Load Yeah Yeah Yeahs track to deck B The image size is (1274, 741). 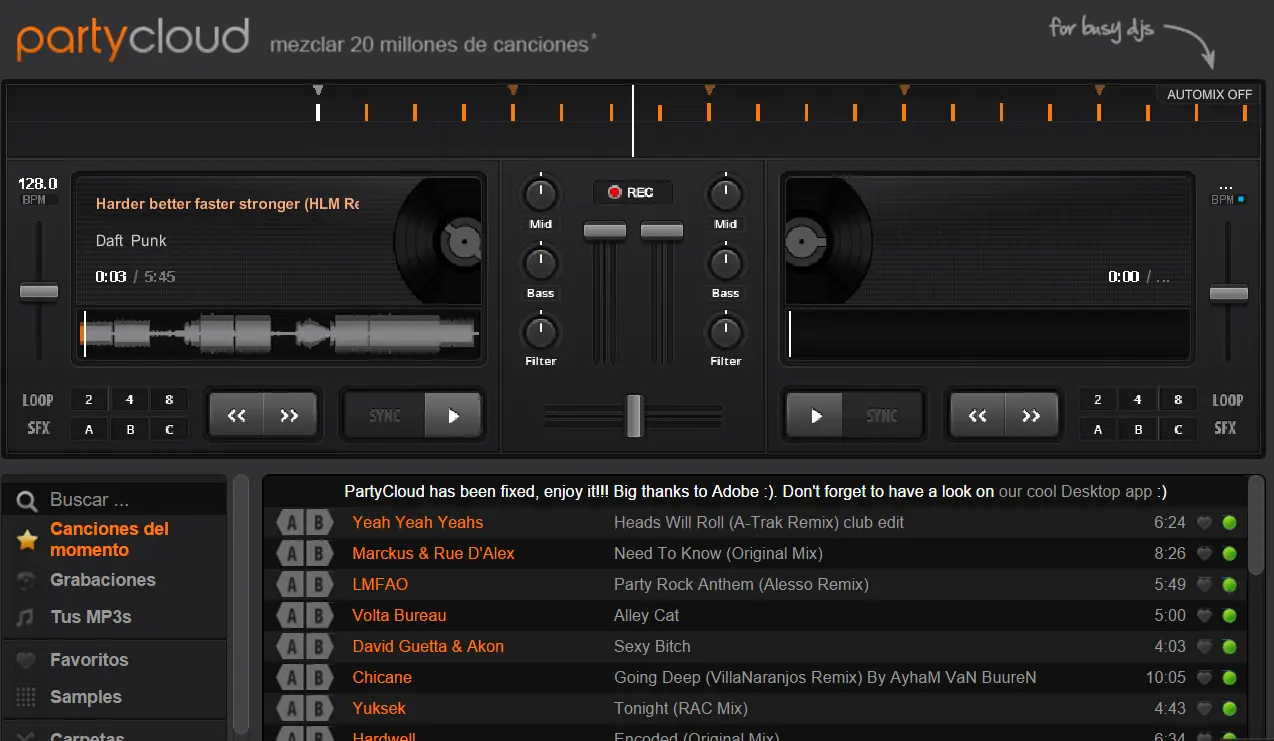[x=319, y=522]
